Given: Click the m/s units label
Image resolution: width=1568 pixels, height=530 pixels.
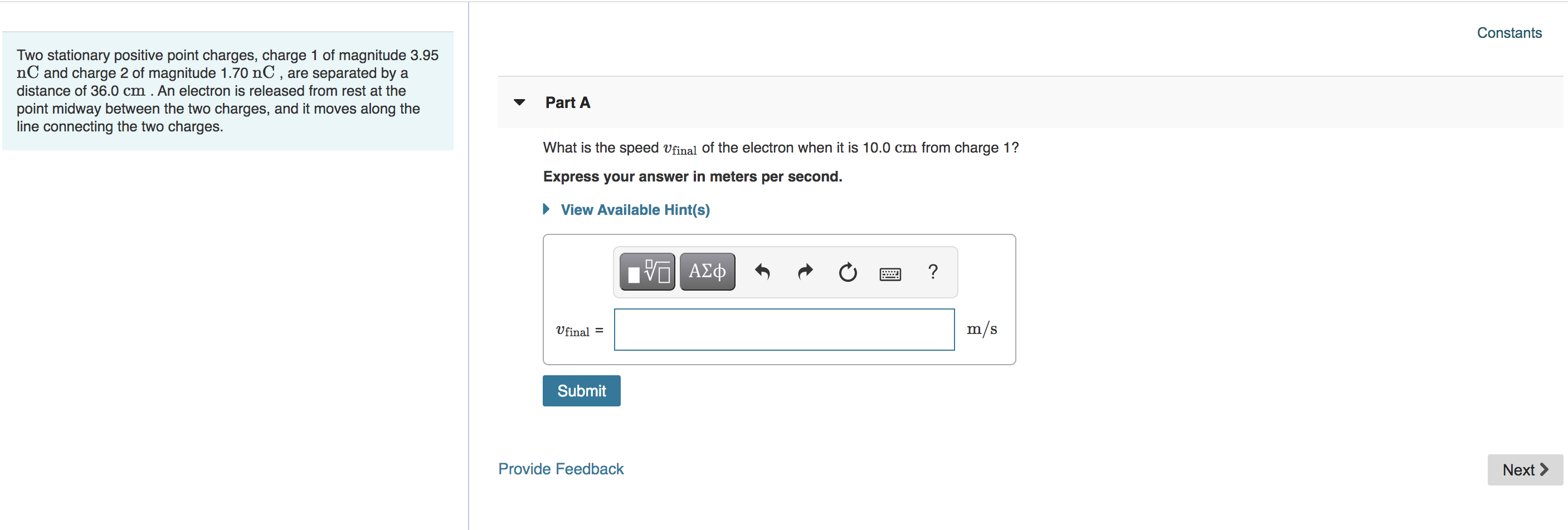Looking at the screenshot, I should click(981, 329).
